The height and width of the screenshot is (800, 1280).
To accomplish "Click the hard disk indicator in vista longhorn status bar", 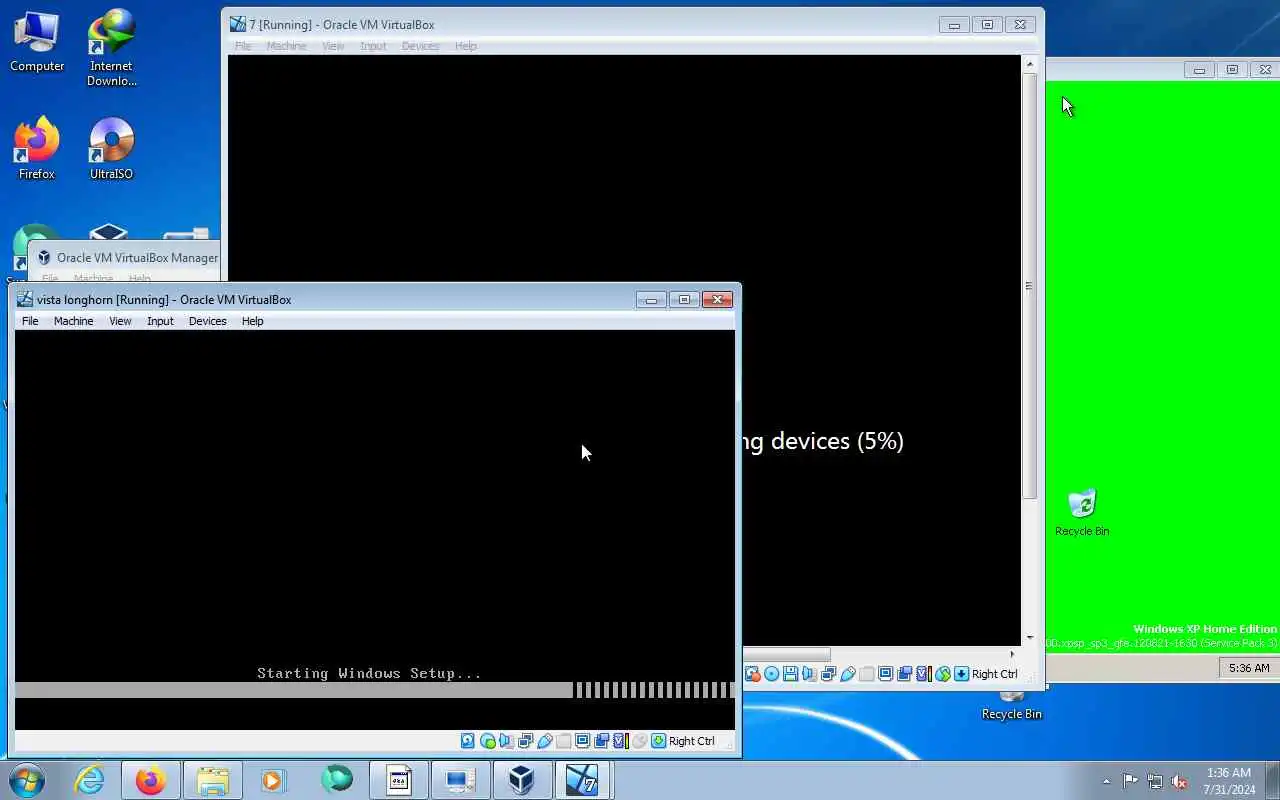I will click(x=468, y=741).
